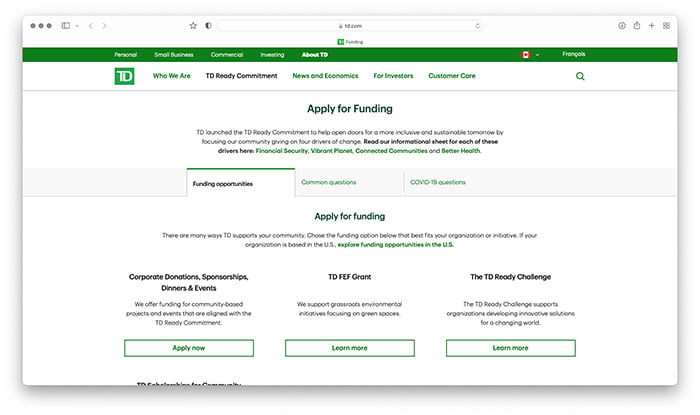Select the Funding browser tab

click(350, 42)
